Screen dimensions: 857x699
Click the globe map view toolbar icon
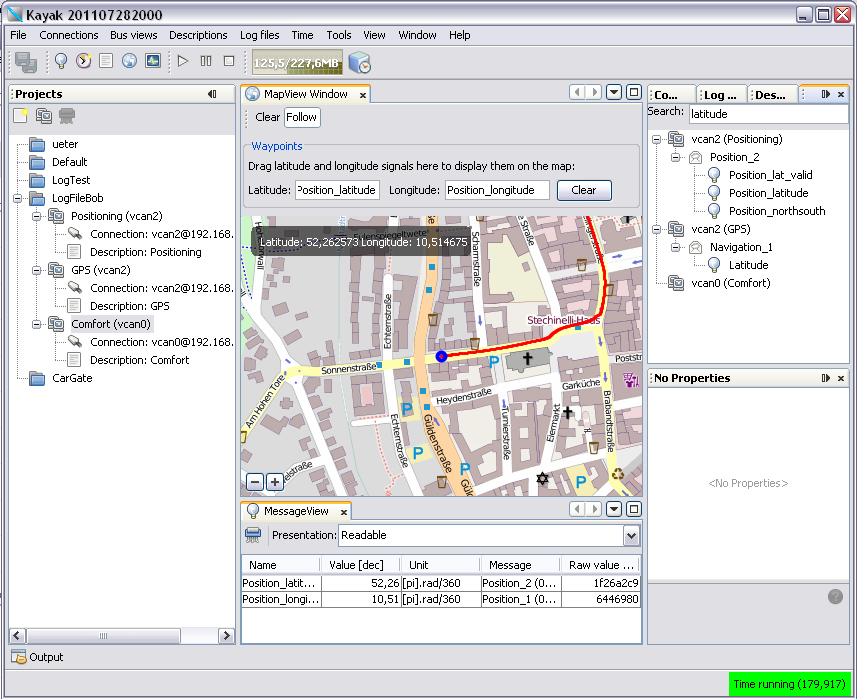(x=129, y=61)
